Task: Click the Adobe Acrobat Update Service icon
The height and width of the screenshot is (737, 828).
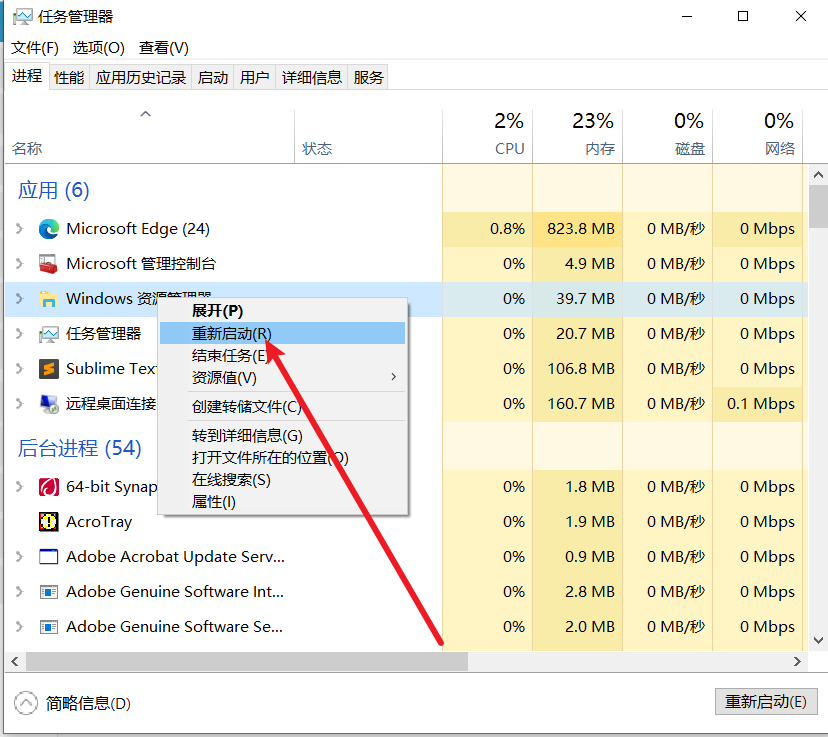Action: click(x=49, y=556)
